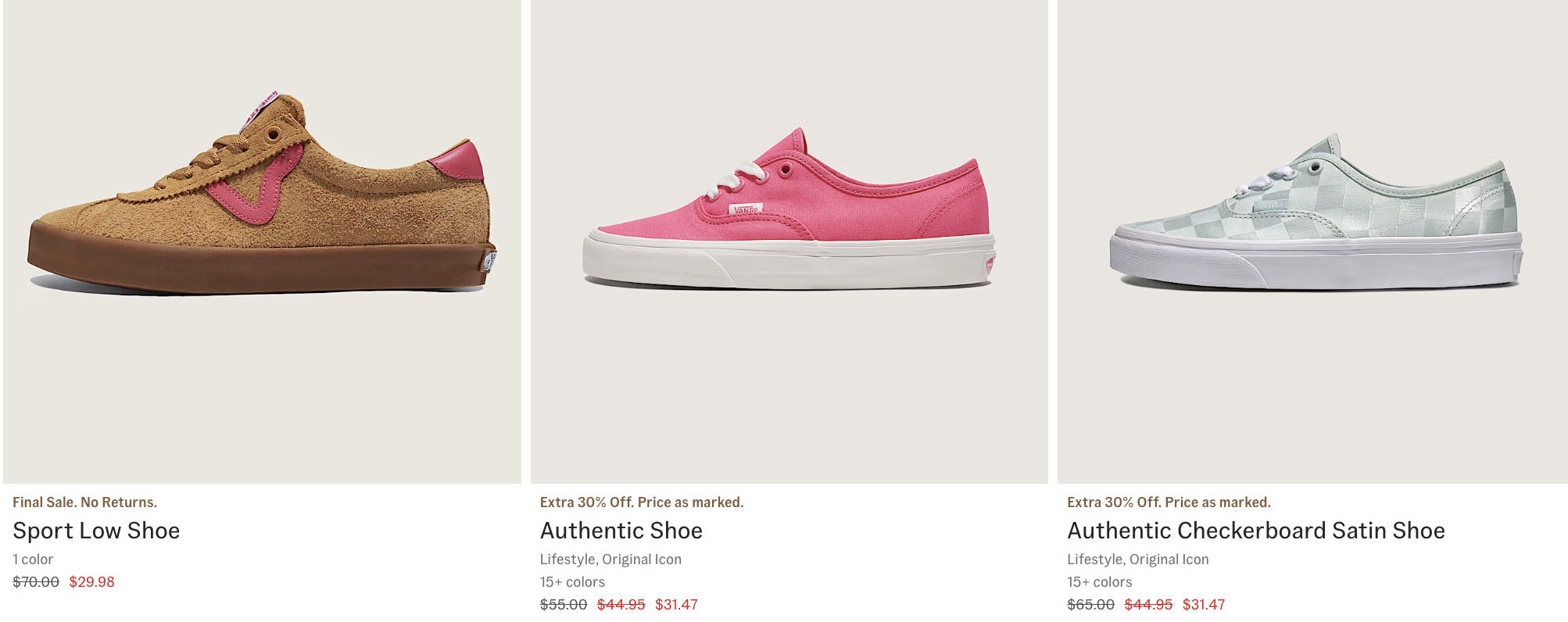Click the $65.00 original price
This screenshot has height=622, width=1568.
pyautogui.click(x=1090, y=605)
